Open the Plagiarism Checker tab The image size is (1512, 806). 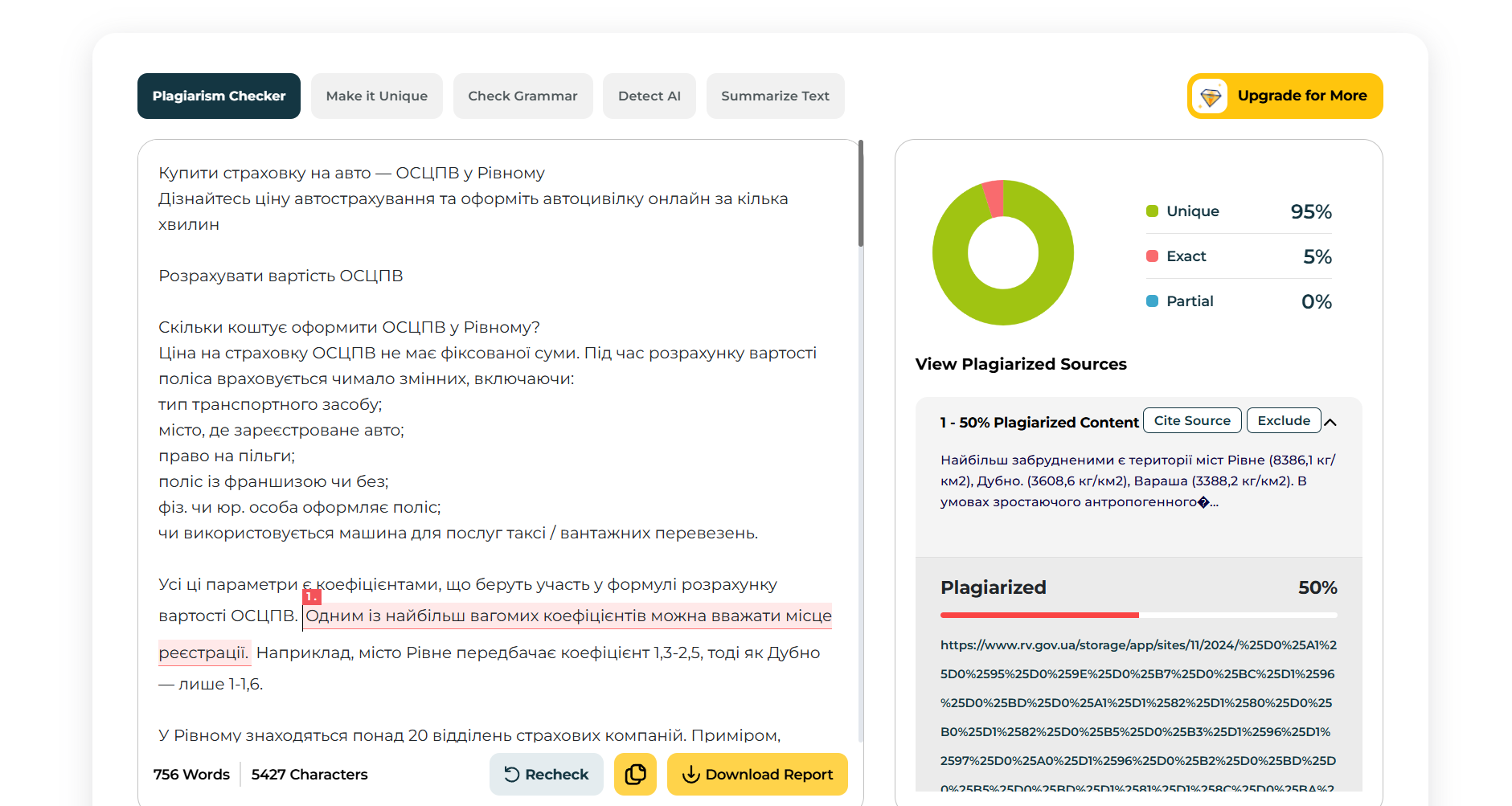click(x=219, y=96)
